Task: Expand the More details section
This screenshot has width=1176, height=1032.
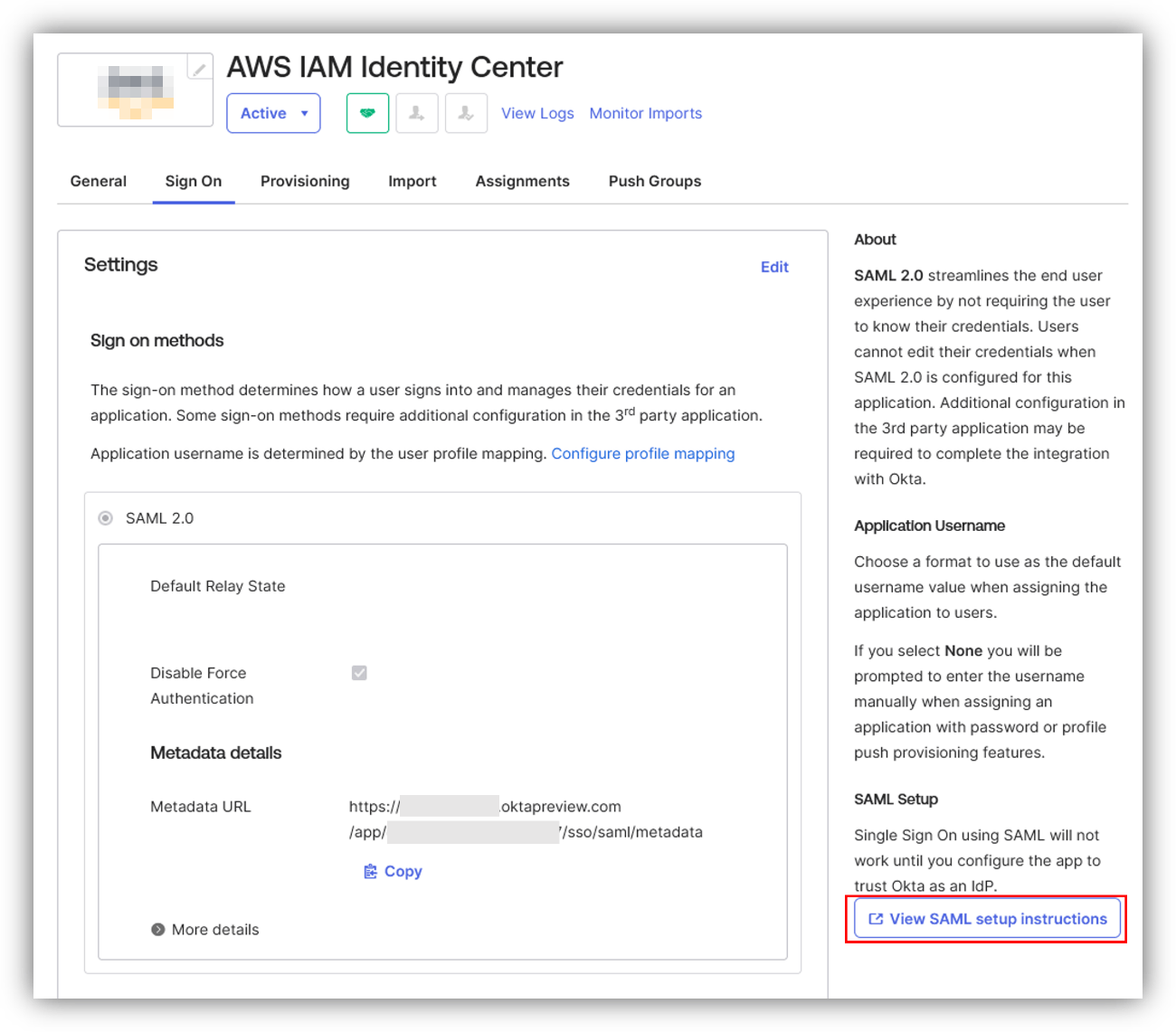Action: coord(204,929)
